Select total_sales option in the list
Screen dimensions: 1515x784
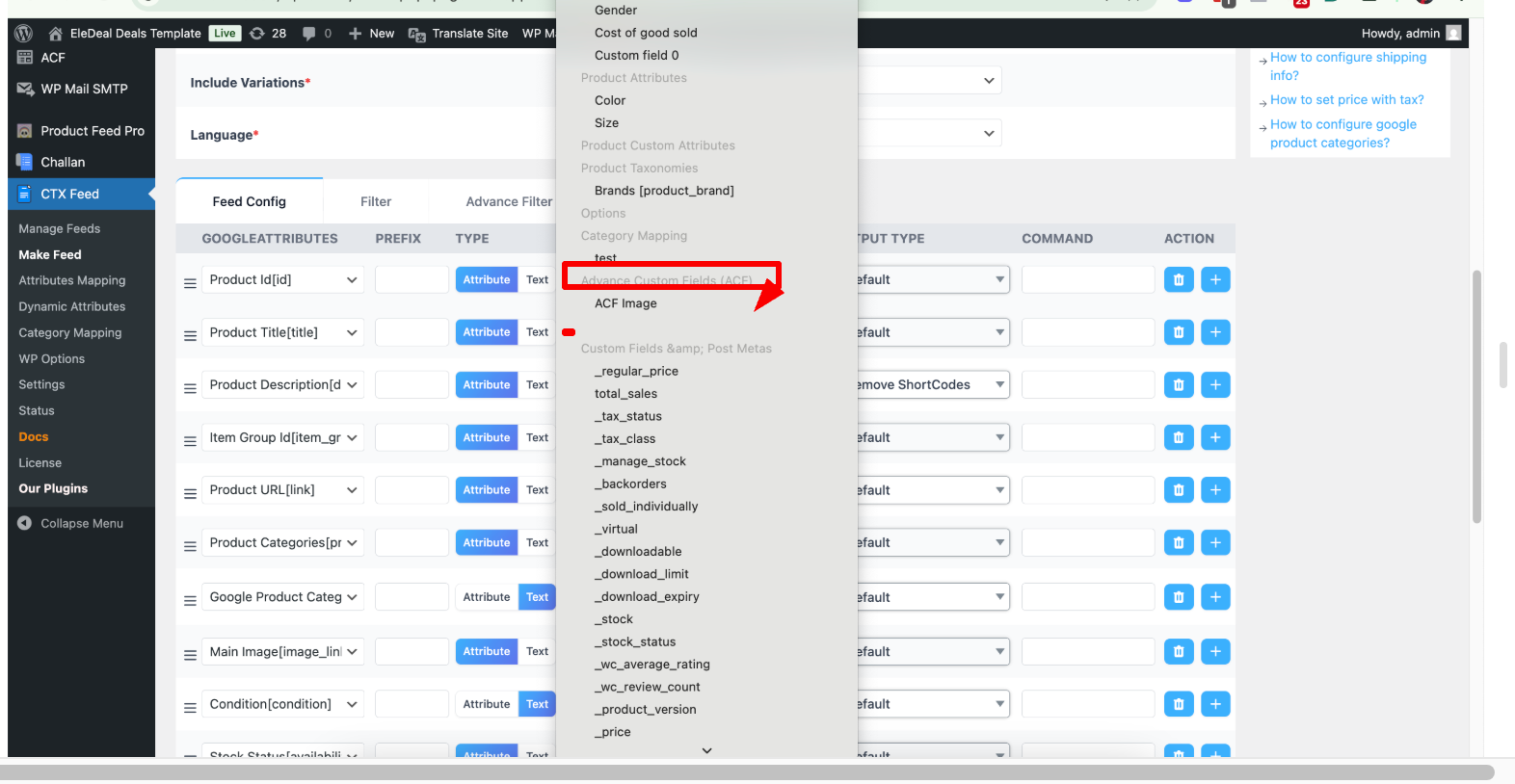625,393
